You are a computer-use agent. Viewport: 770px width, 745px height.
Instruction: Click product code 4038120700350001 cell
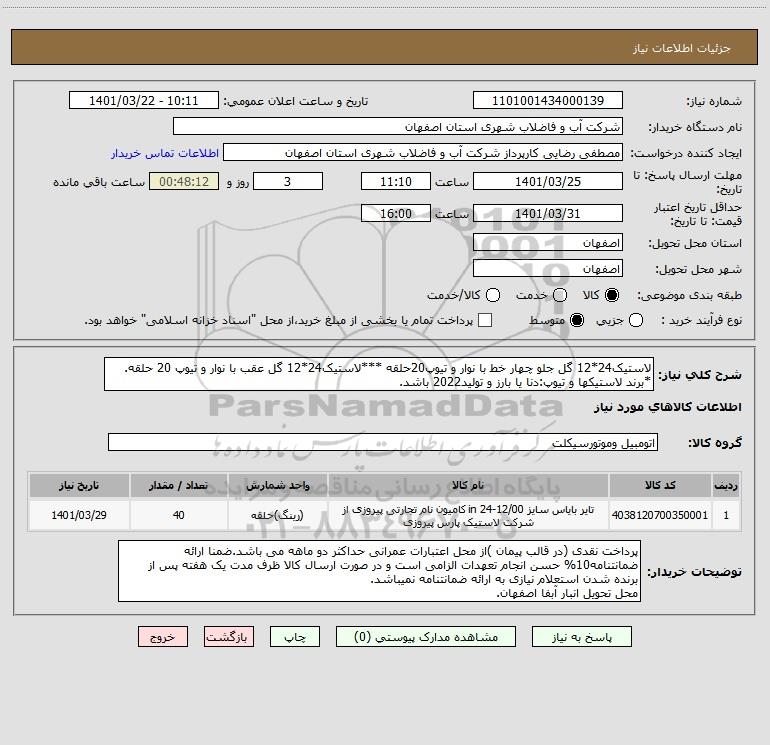pyautogui.click(x=660, y=515)
